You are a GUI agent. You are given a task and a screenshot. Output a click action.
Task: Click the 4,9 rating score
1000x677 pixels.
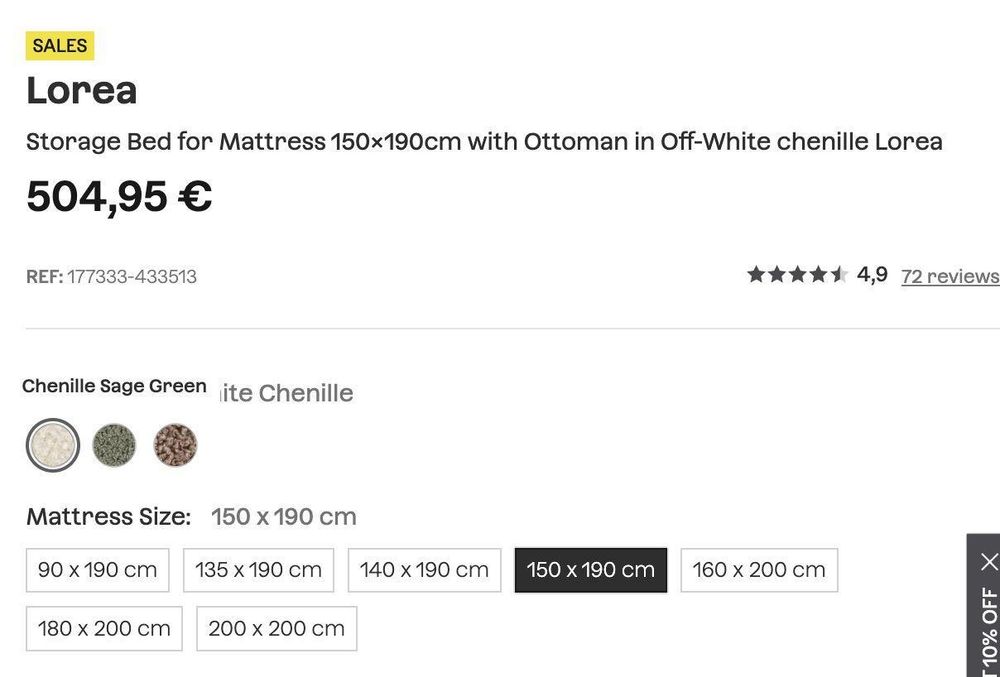click(x=872, y=275)
